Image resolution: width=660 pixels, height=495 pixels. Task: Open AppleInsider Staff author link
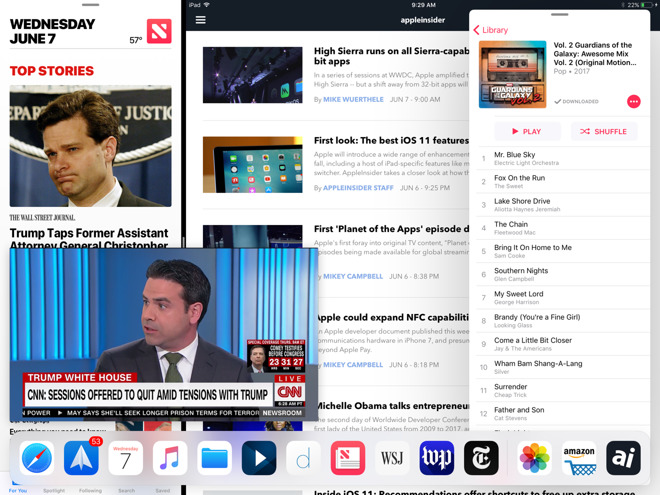tap(358, 188)
